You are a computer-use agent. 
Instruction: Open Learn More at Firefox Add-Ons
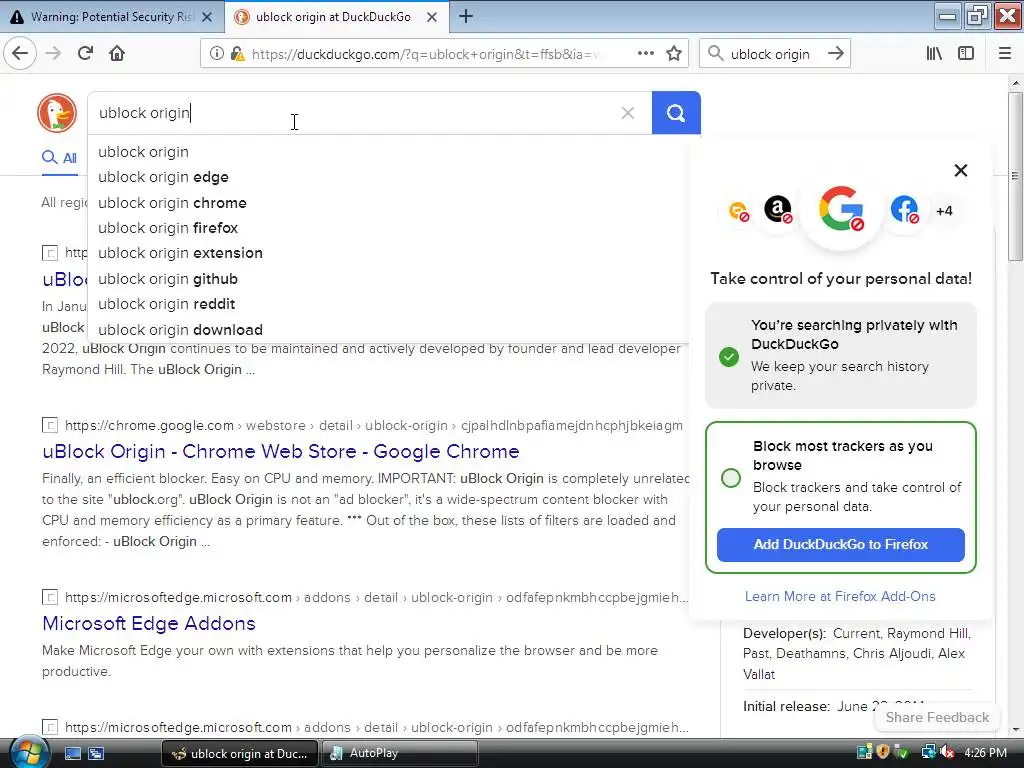[840, 596]
